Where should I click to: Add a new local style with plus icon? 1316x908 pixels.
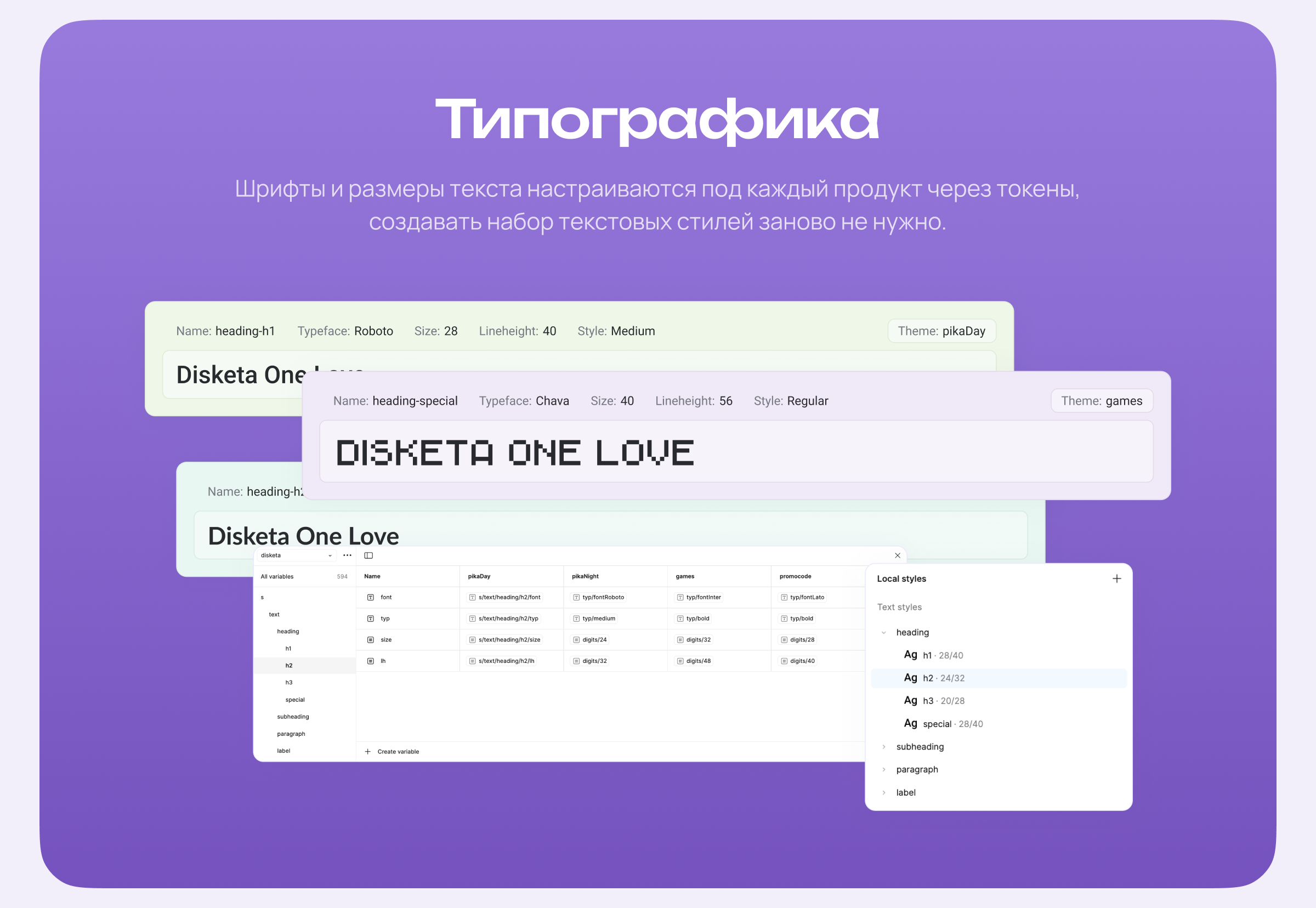click(x=1116, y=578)
